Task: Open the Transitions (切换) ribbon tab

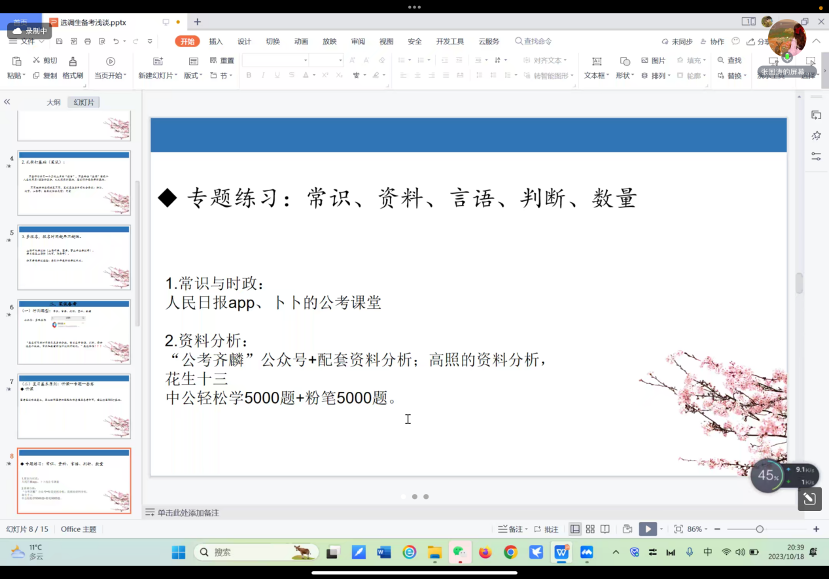Action: tap(273, 41)
